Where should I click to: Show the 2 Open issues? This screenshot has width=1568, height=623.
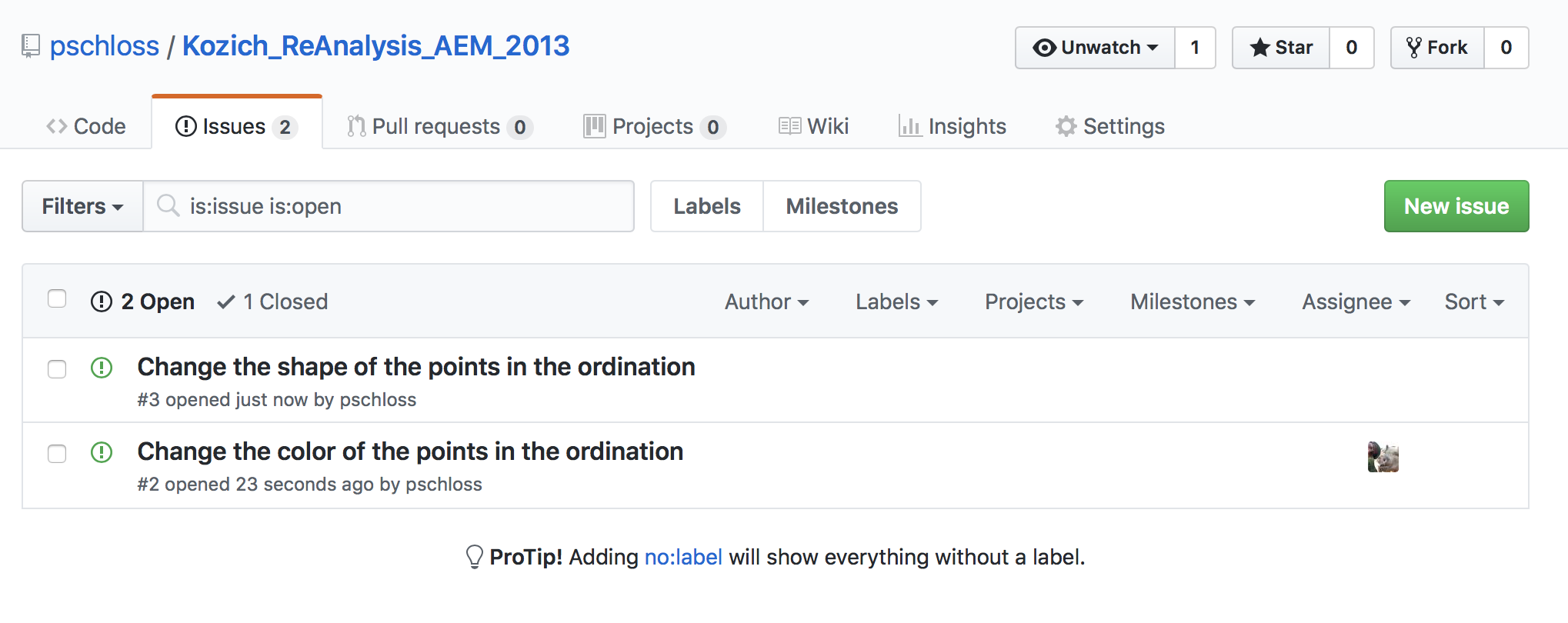click(142, 302)
